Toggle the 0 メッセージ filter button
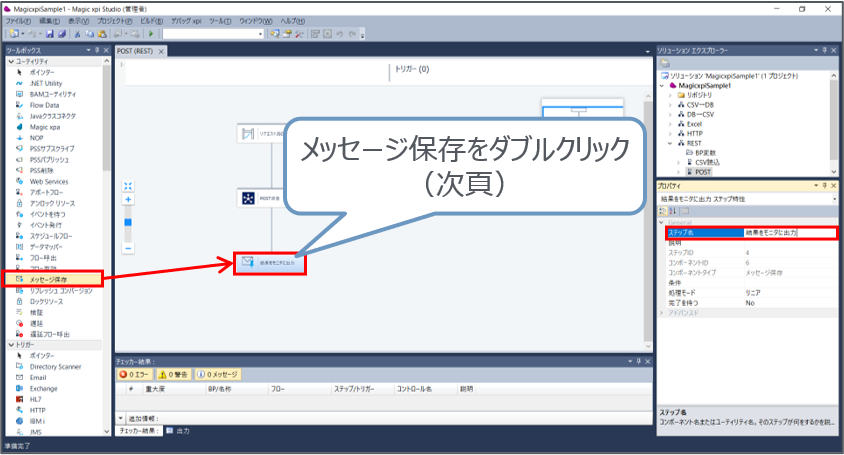Screen dimensions: 844x455 (x=215, y=374)
